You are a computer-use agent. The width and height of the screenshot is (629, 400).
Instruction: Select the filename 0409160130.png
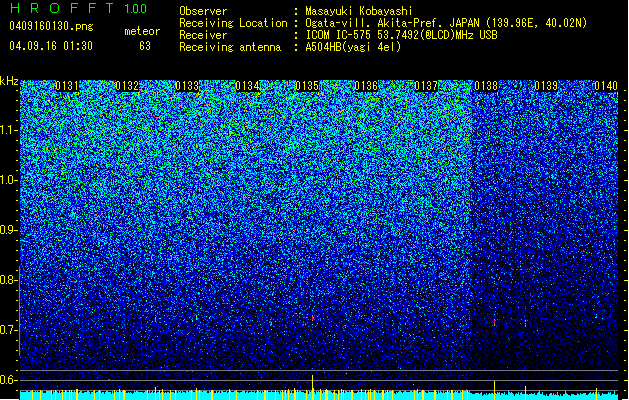point(51,26)
